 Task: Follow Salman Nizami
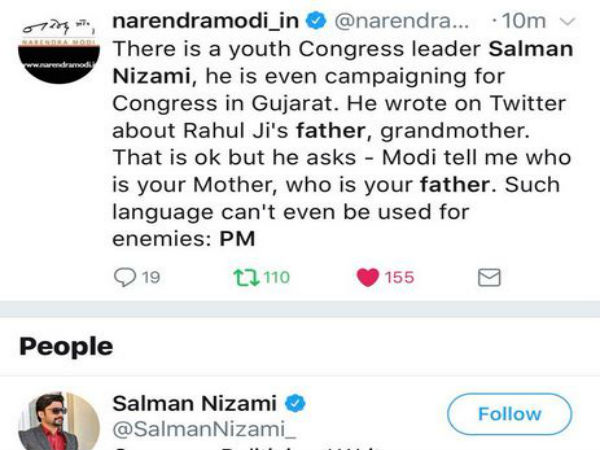509,413
